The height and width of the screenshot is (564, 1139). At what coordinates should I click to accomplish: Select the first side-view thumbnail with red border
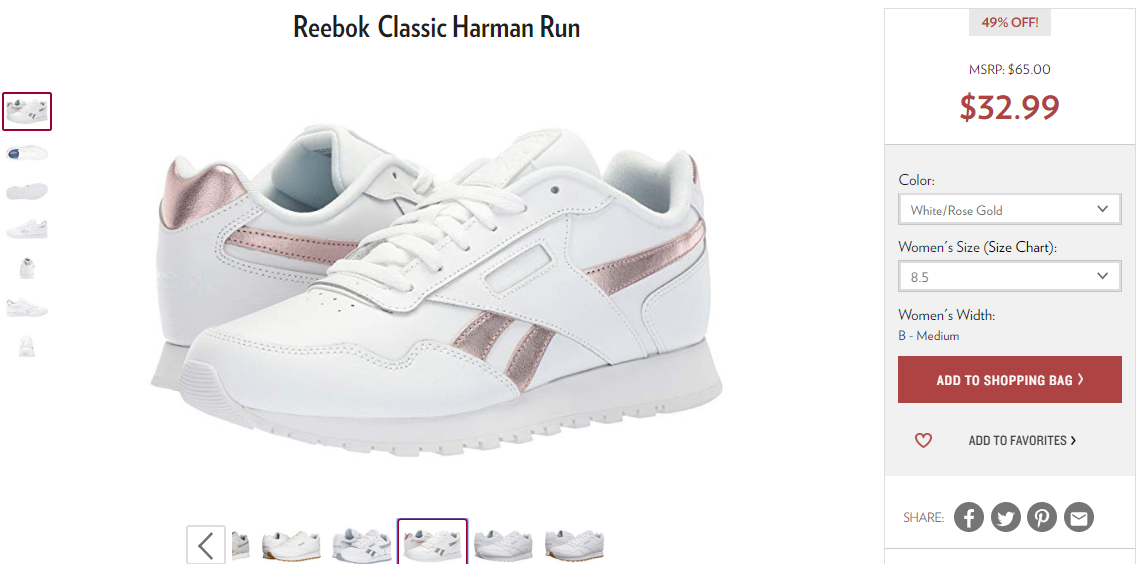(27, 111)
